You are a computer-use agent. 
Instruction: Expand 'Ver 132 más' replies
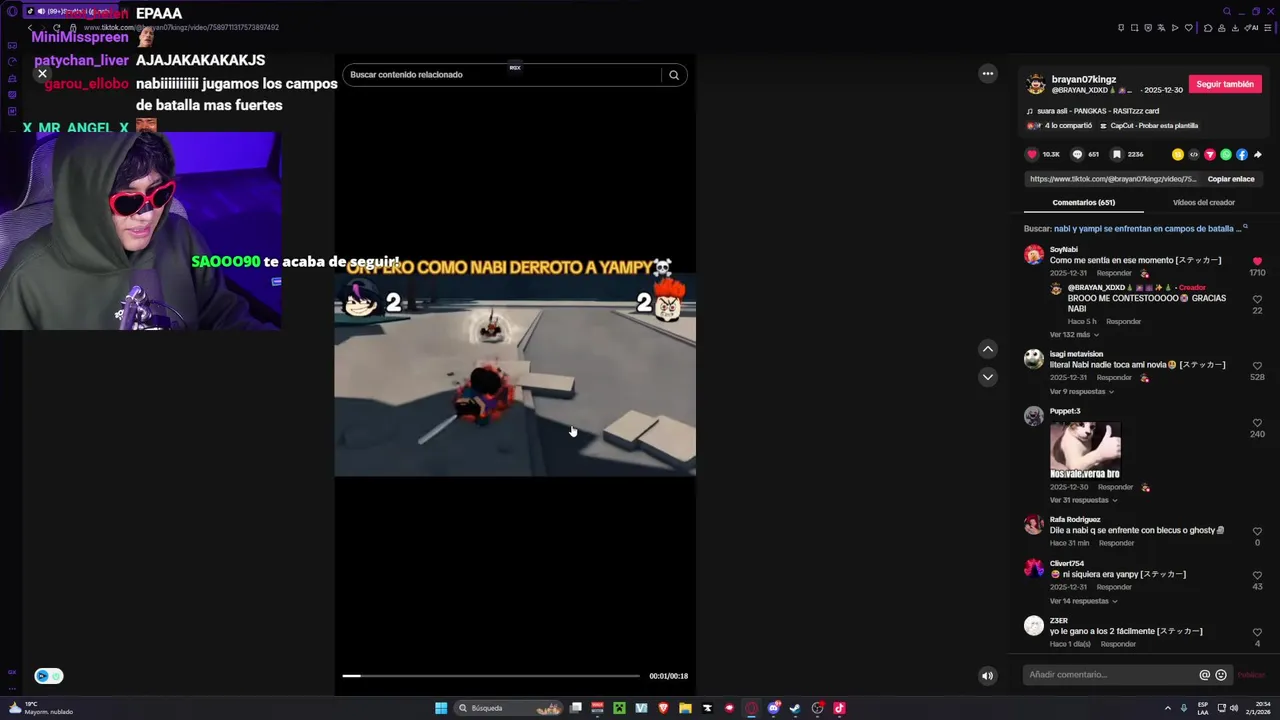point(1074,335)
